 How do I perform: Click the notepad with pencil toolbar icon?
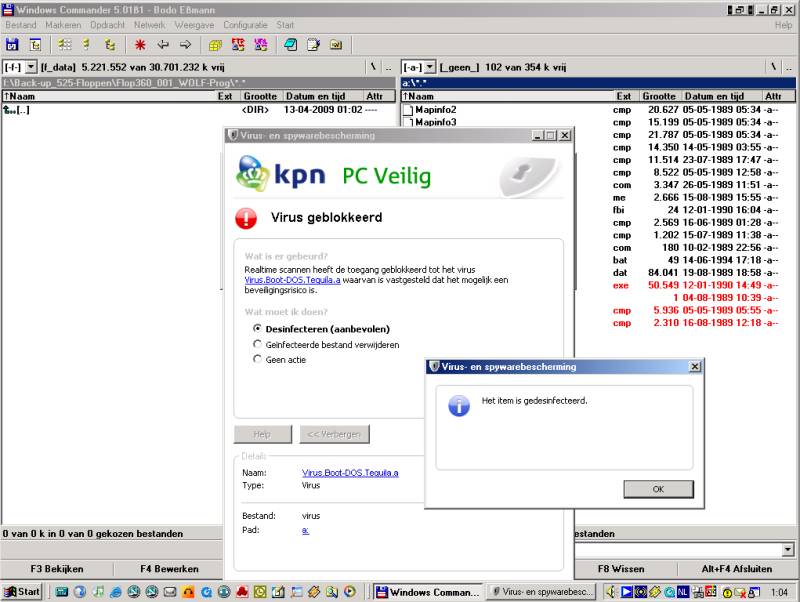tap(313, 45)
